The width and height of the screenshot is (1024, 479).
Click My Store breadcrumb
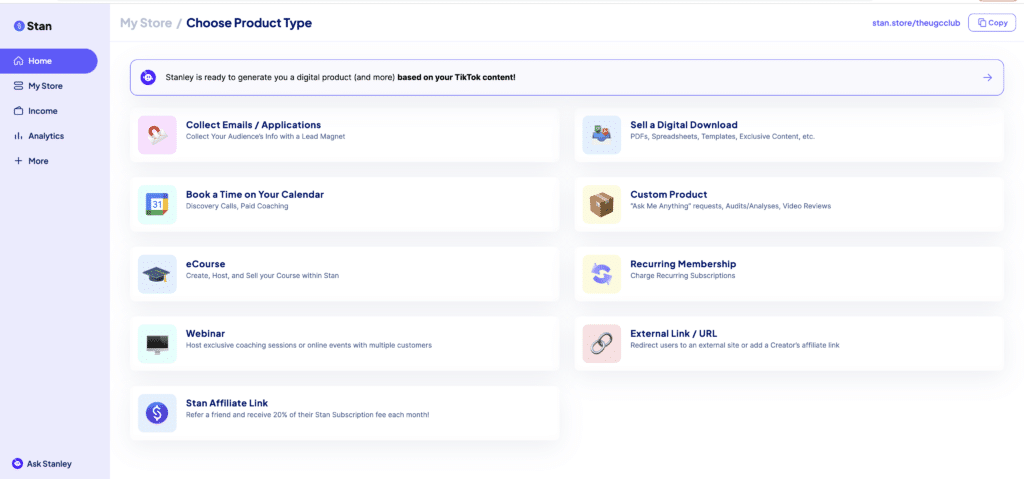pos(146,23)
